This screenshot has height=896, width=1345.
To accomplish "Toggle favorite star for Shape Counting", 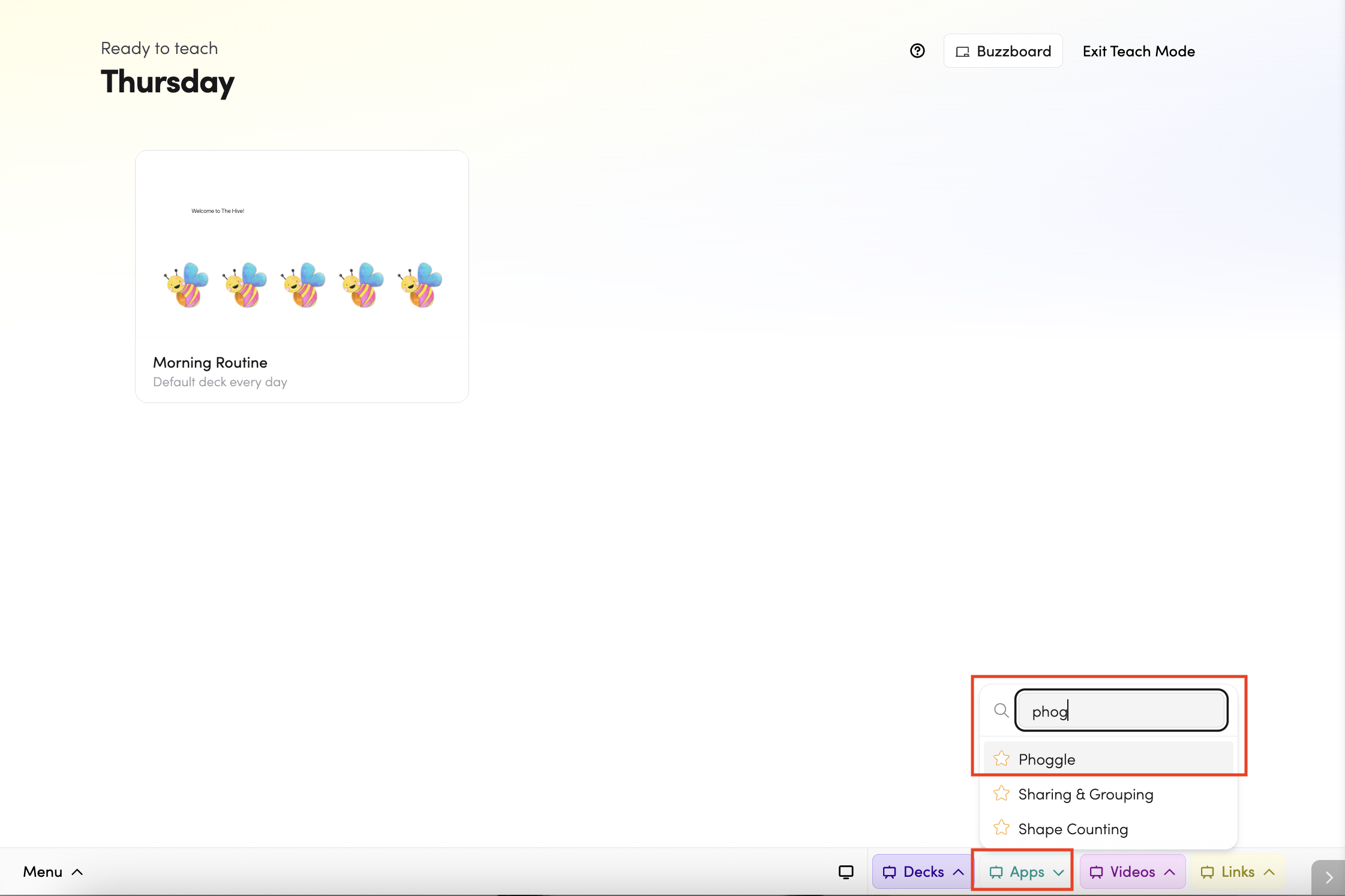I will click(1001, 828).
